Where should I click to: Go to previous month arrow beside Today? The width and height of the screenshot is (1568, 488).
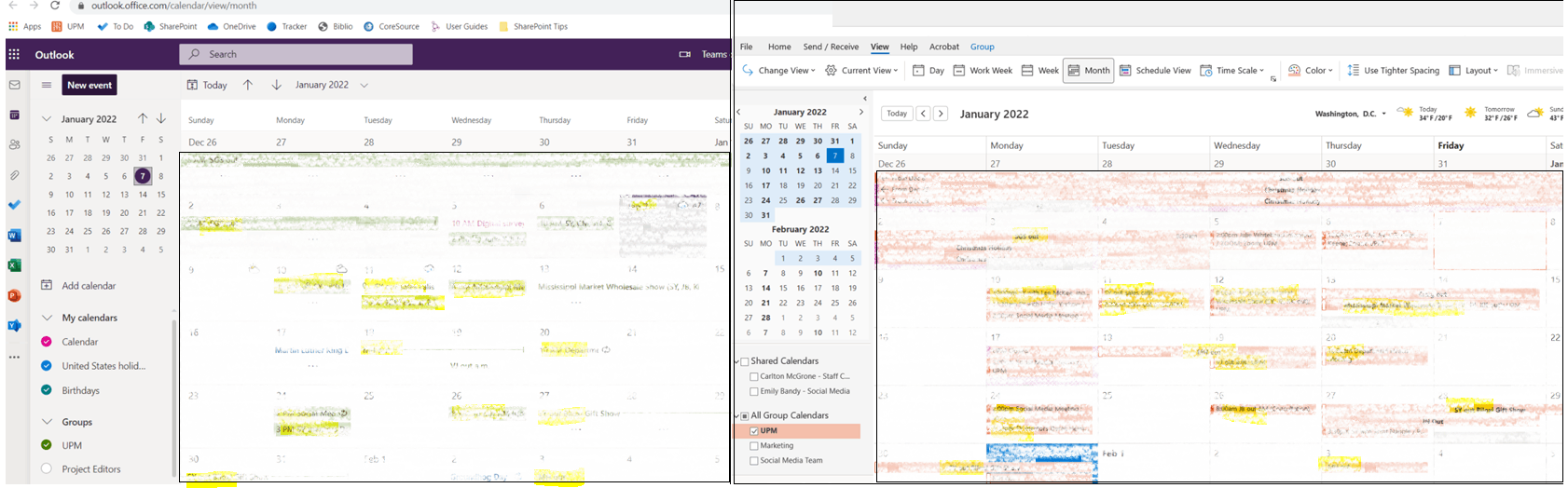coord(248,85)
